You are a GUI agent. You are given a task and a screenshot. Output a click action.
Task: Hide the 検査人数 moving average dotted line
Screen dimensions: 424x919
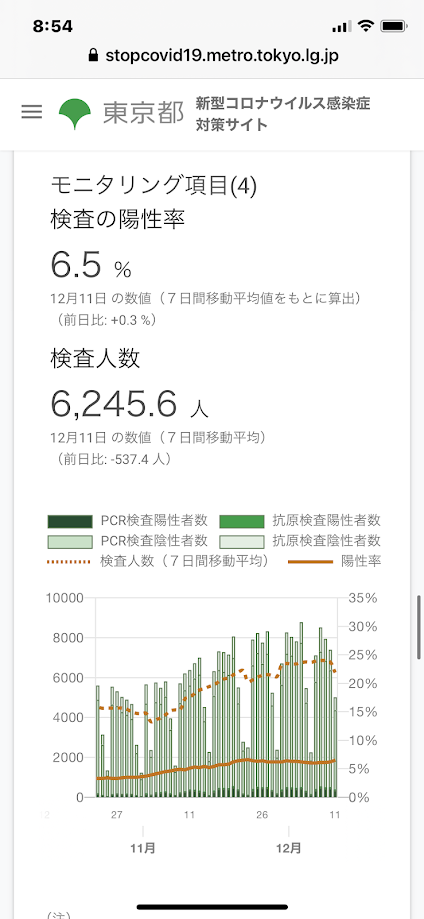(x=158, y=561)
